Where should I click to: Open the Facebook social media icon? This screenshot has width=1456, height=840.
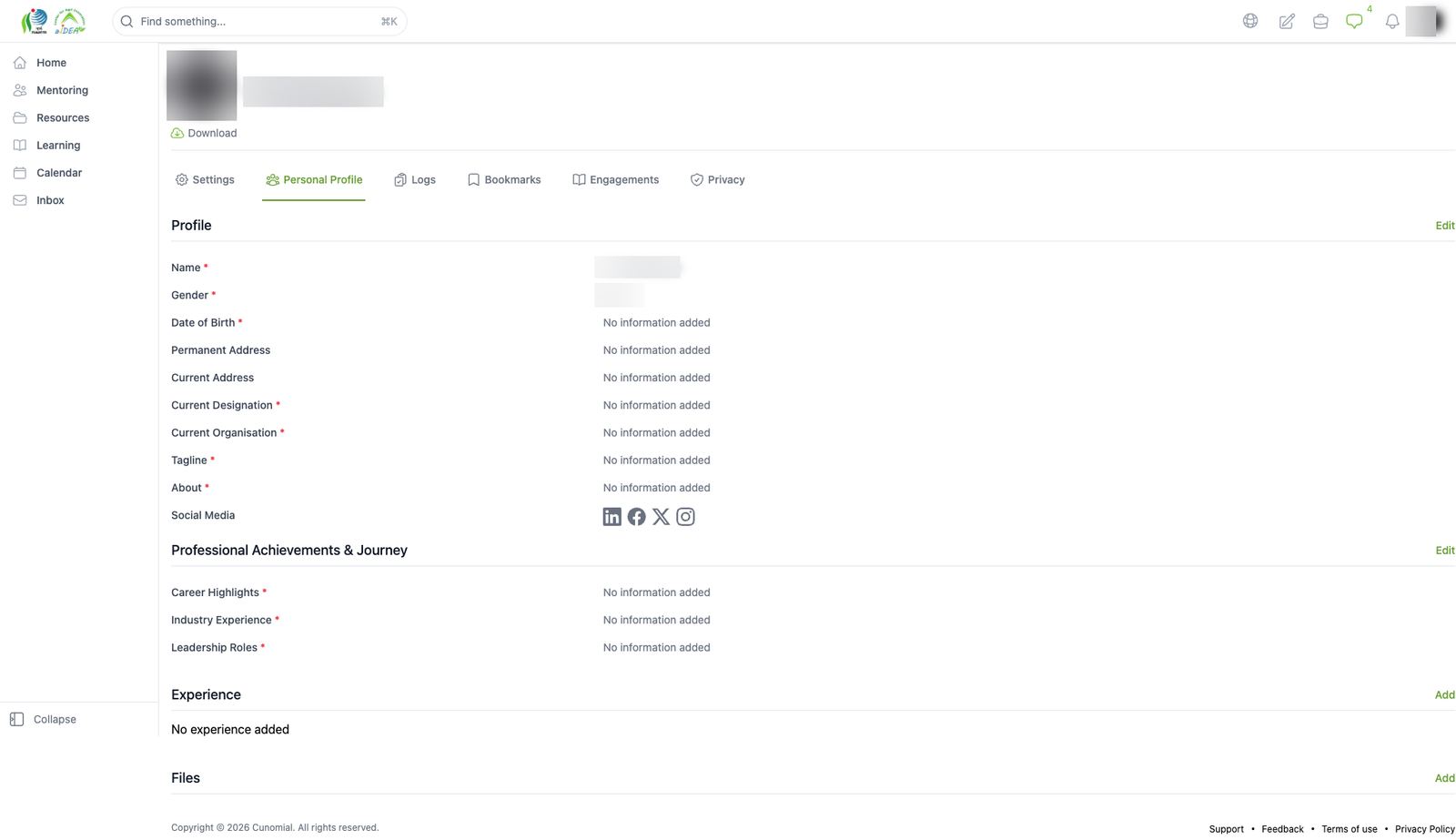[x=637, y=517]
